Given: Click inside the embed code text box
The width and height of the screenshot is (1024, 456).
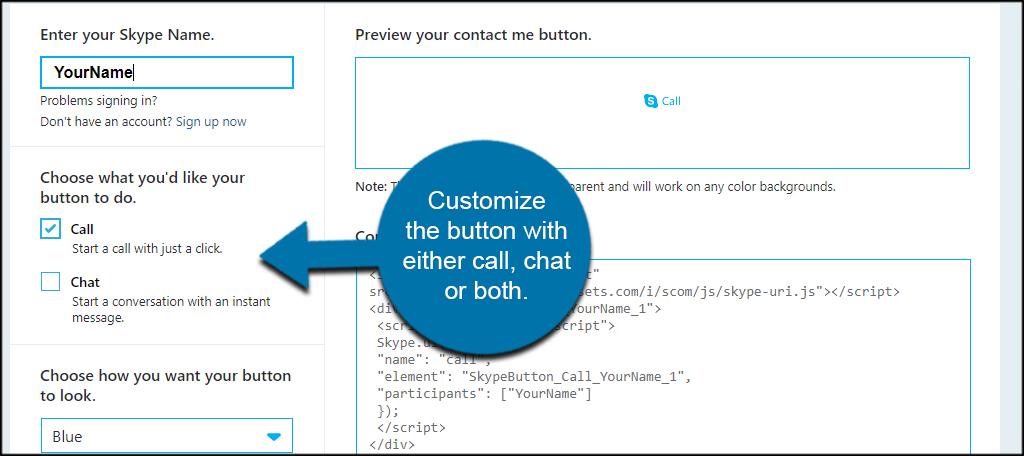Looking at the screenshot, I should (664, 357).
